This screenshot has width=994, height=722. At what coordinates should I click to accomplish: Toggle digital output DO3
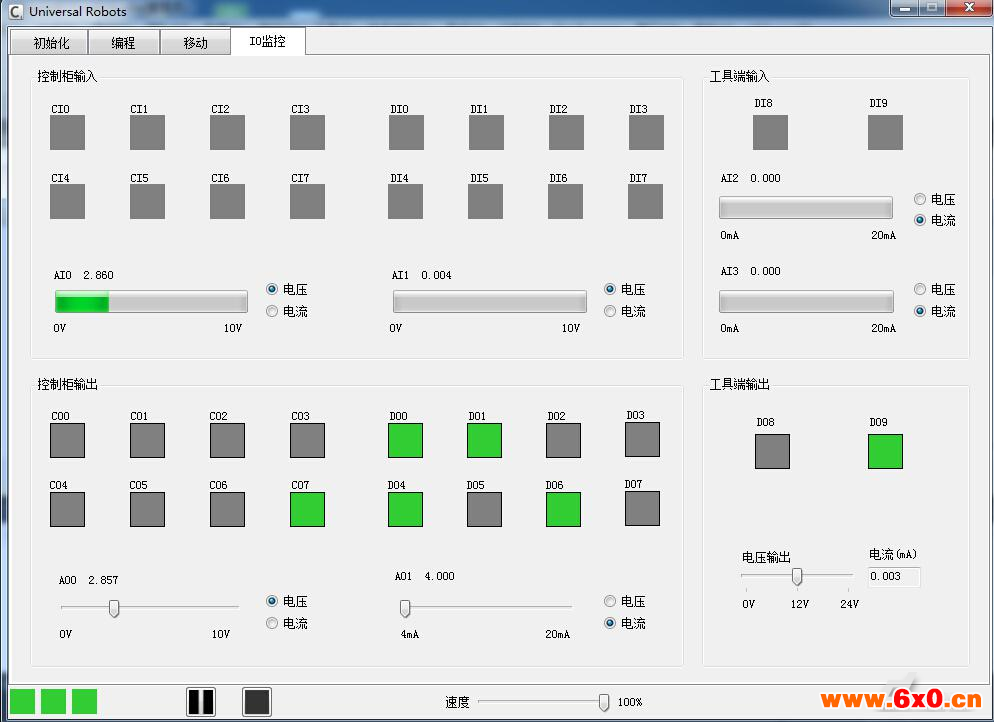[642, 439]
